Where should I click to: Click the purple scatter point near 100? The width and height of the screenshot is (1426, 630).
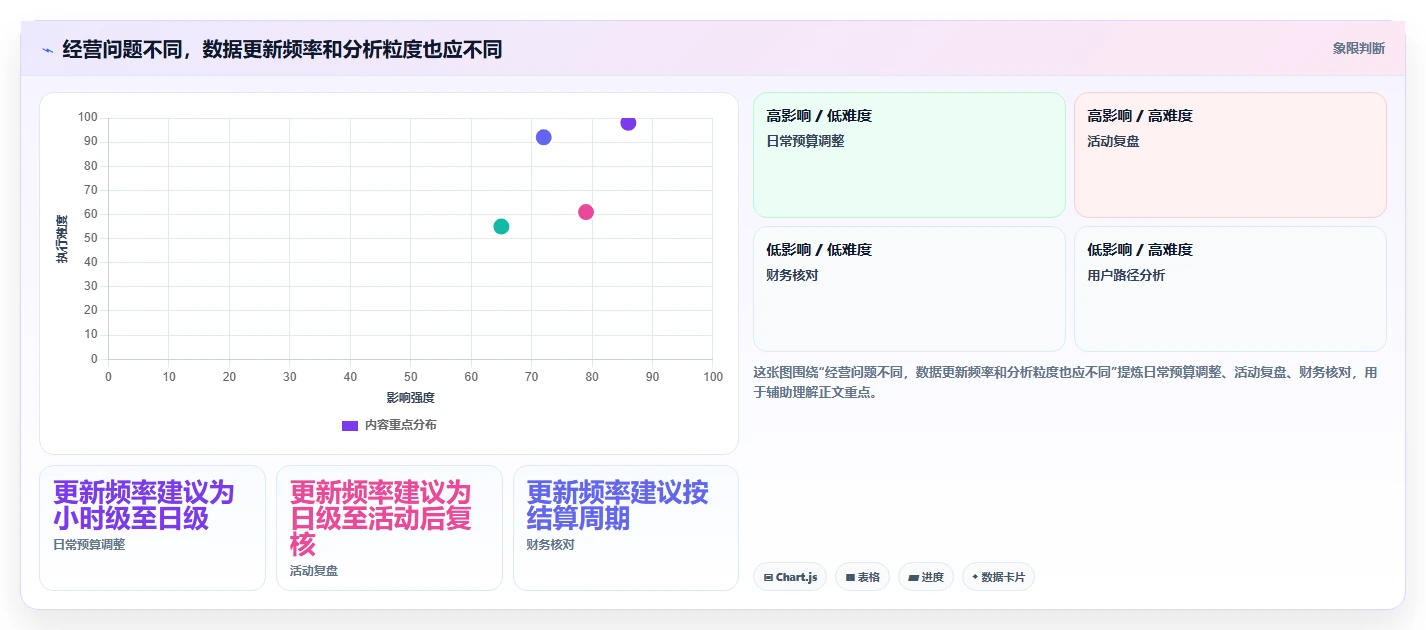pos(628,123)
